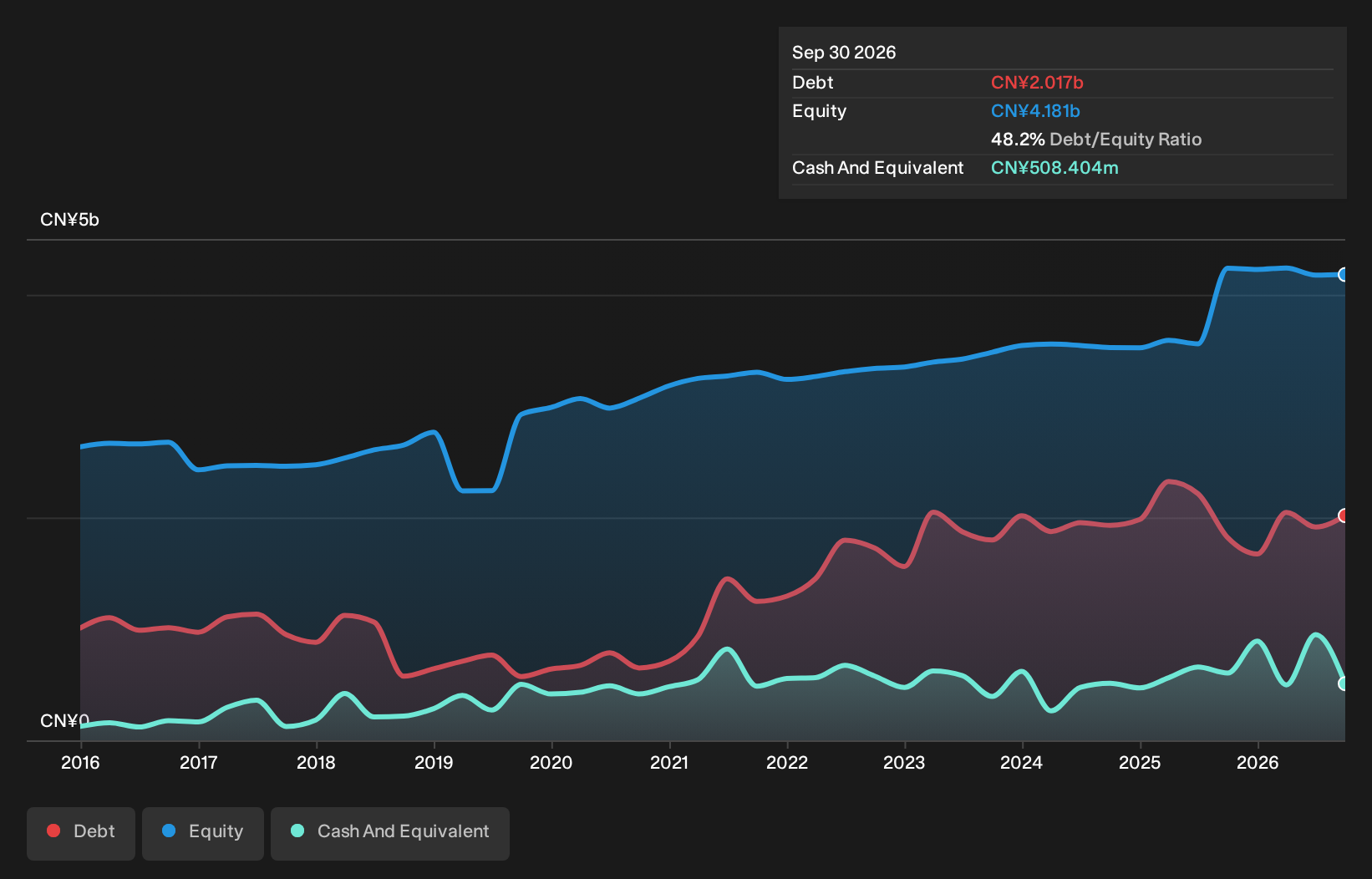This screenshot has width=1372, height=879.
Task: Toggle the Cash And Equivalent legend button
Action: point(390,833)
